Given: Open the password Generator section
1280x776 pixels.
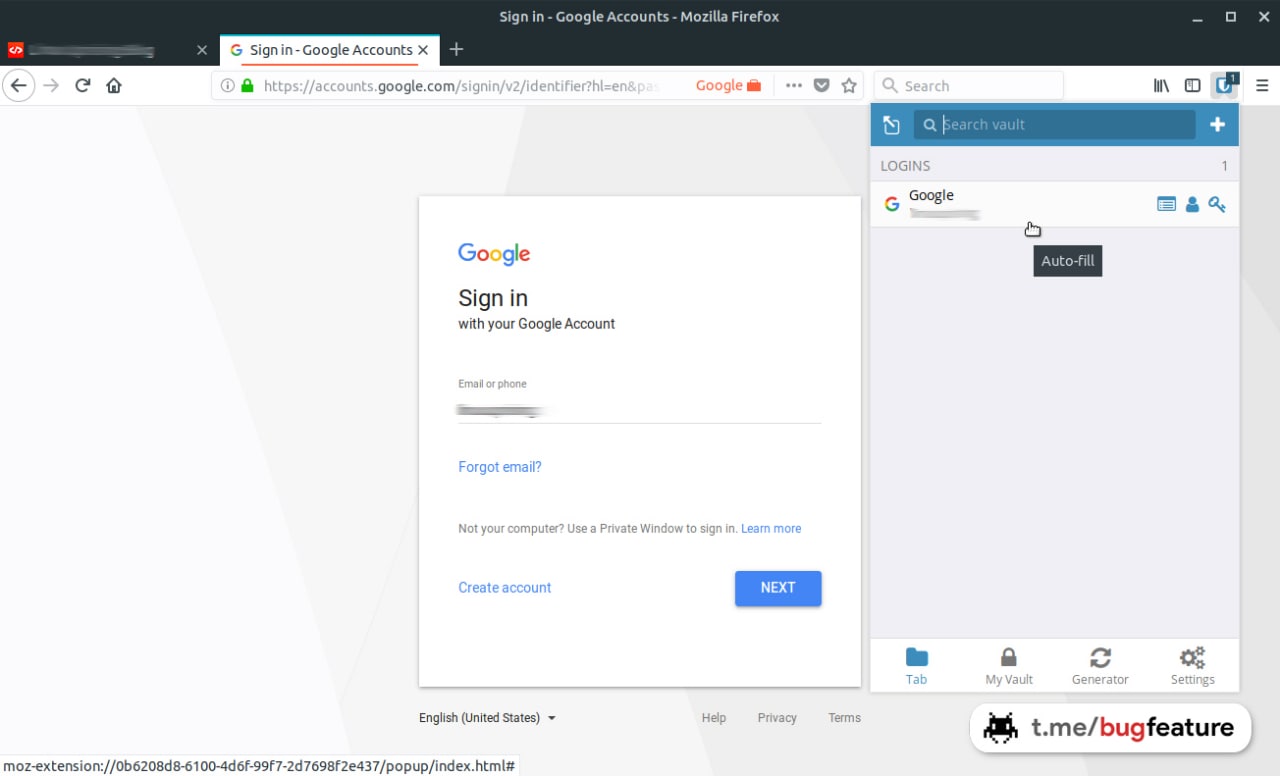Looking at the screenshot, I should click(x=1100, y=666).
